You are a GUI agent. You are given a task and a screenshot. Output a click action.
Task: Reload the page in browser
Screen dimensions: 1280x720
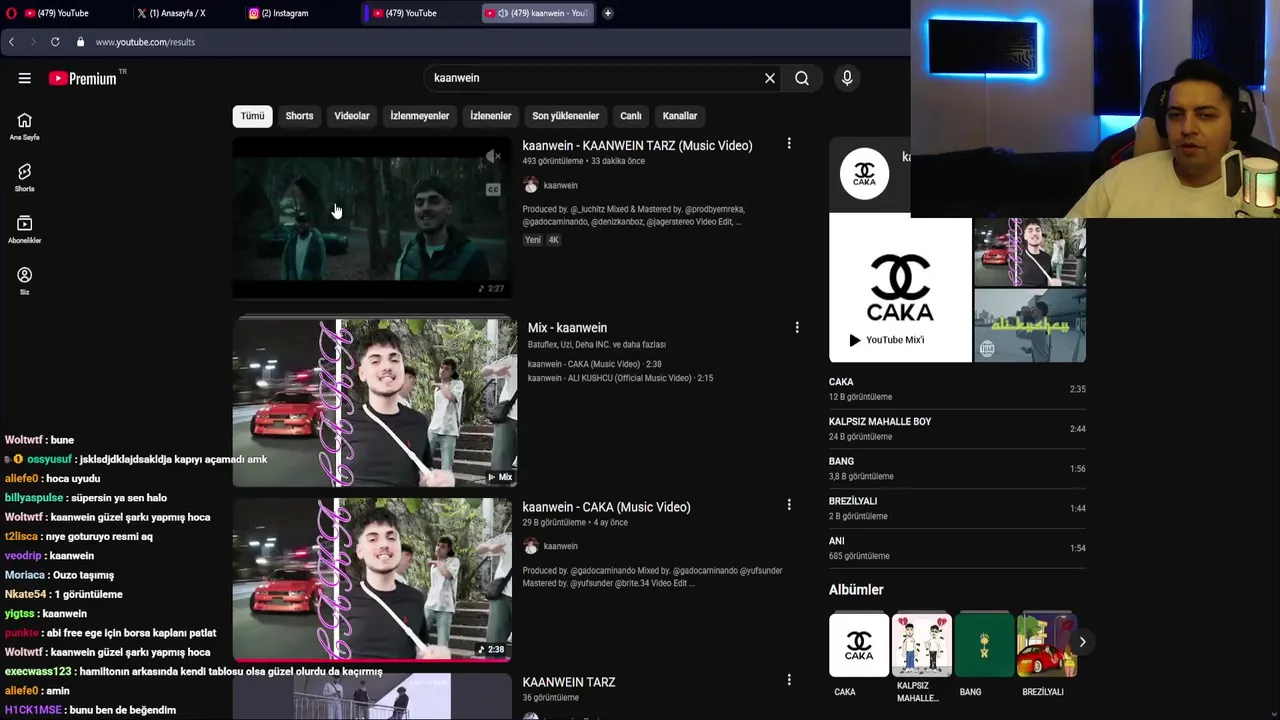pos(55,42)
